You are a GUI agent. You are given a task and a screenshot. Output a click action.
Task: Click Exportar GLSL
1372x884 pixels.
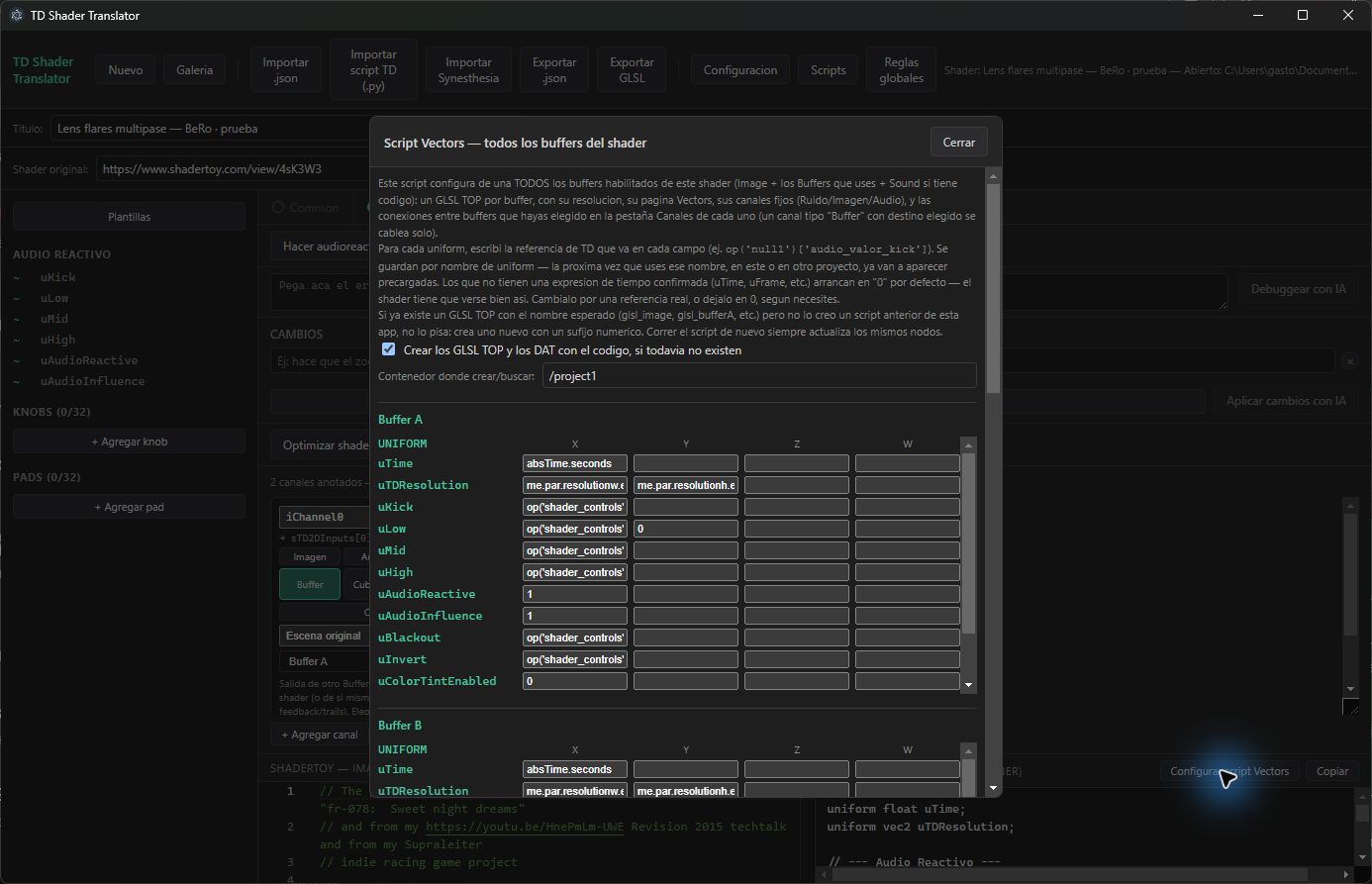point(632,70)
